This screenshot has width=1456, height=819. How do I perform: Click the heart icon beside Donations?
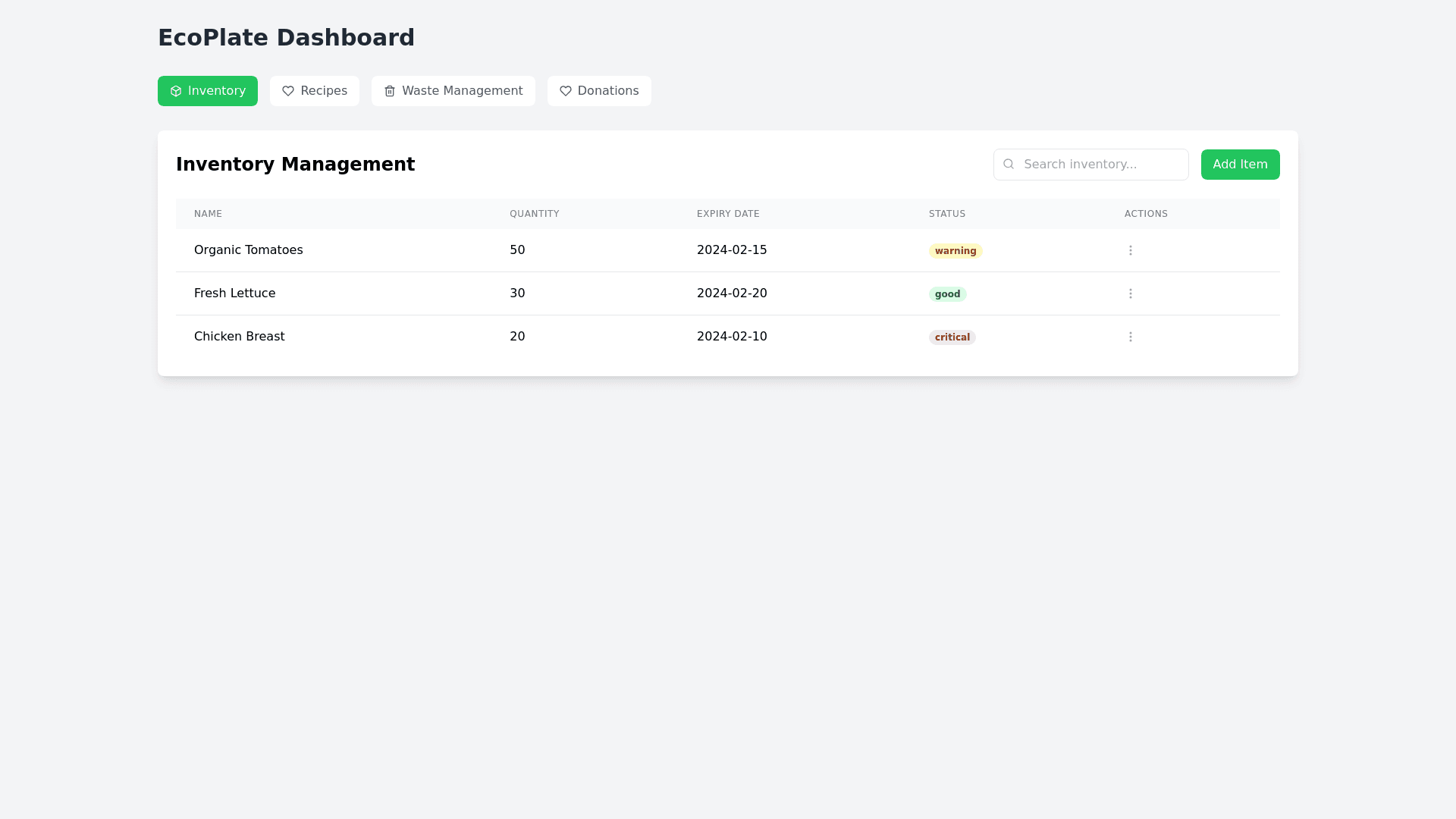(566, 91)
